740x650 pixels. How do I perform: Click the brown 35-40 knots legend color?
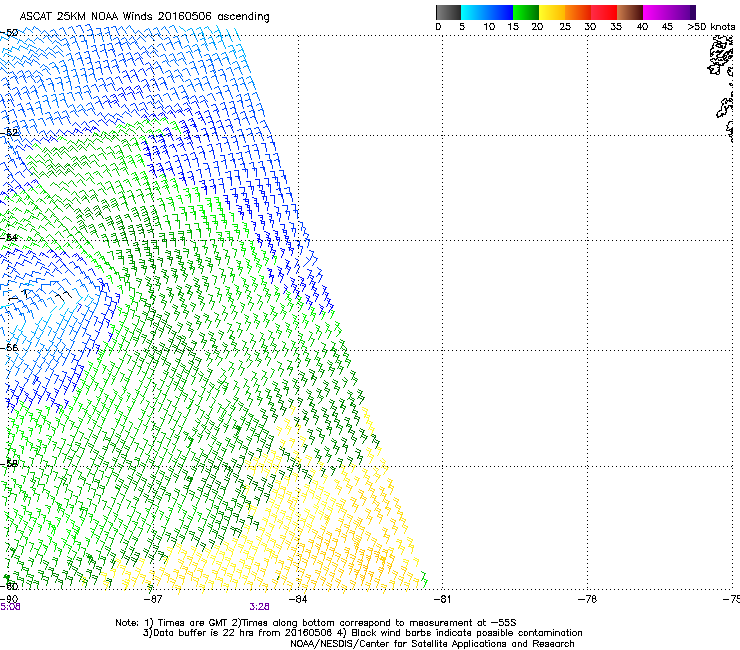coord(630,12)
